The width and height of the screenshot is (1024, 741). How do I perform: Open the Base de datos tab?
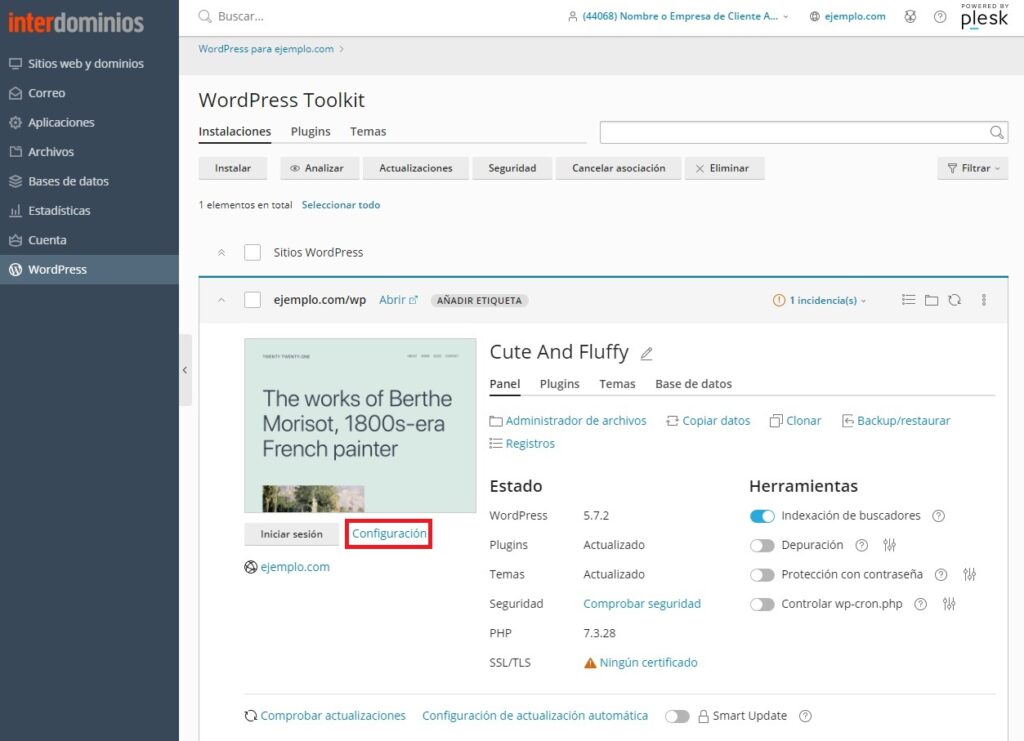[694, 384]
